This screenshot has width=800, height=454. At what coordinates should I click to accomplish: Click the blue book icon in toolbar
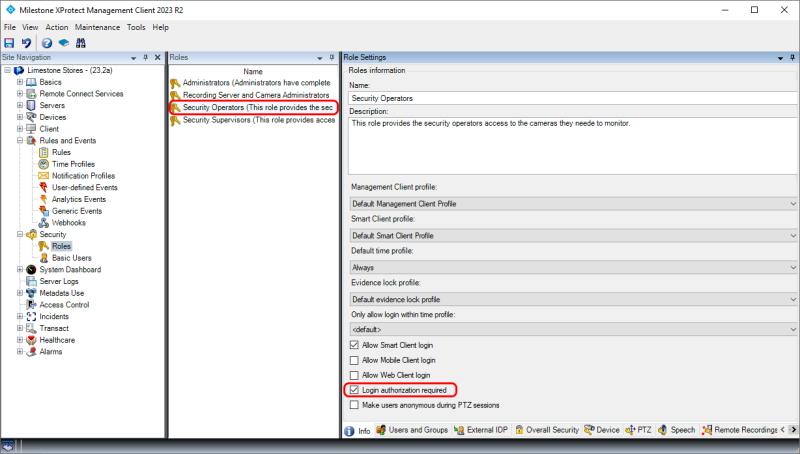click(64, 43)
